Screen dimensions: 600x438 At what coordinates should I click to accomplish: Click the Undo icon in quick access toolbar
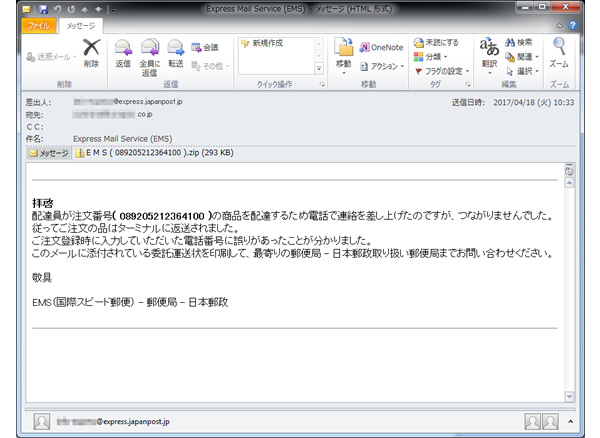point(57,9)
